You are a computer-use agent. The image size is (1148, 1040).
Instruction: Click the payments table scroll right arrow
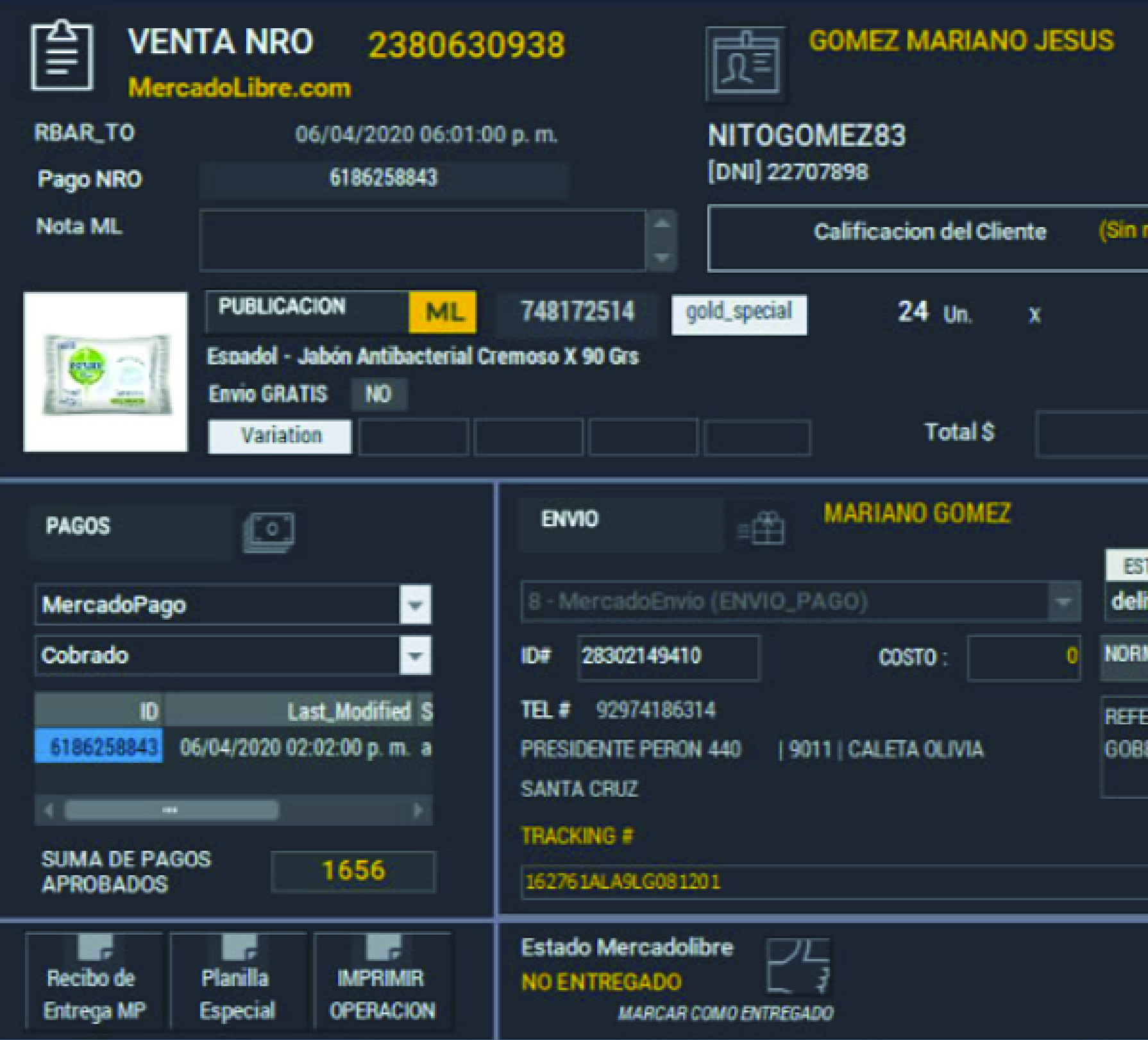(418, 810)
